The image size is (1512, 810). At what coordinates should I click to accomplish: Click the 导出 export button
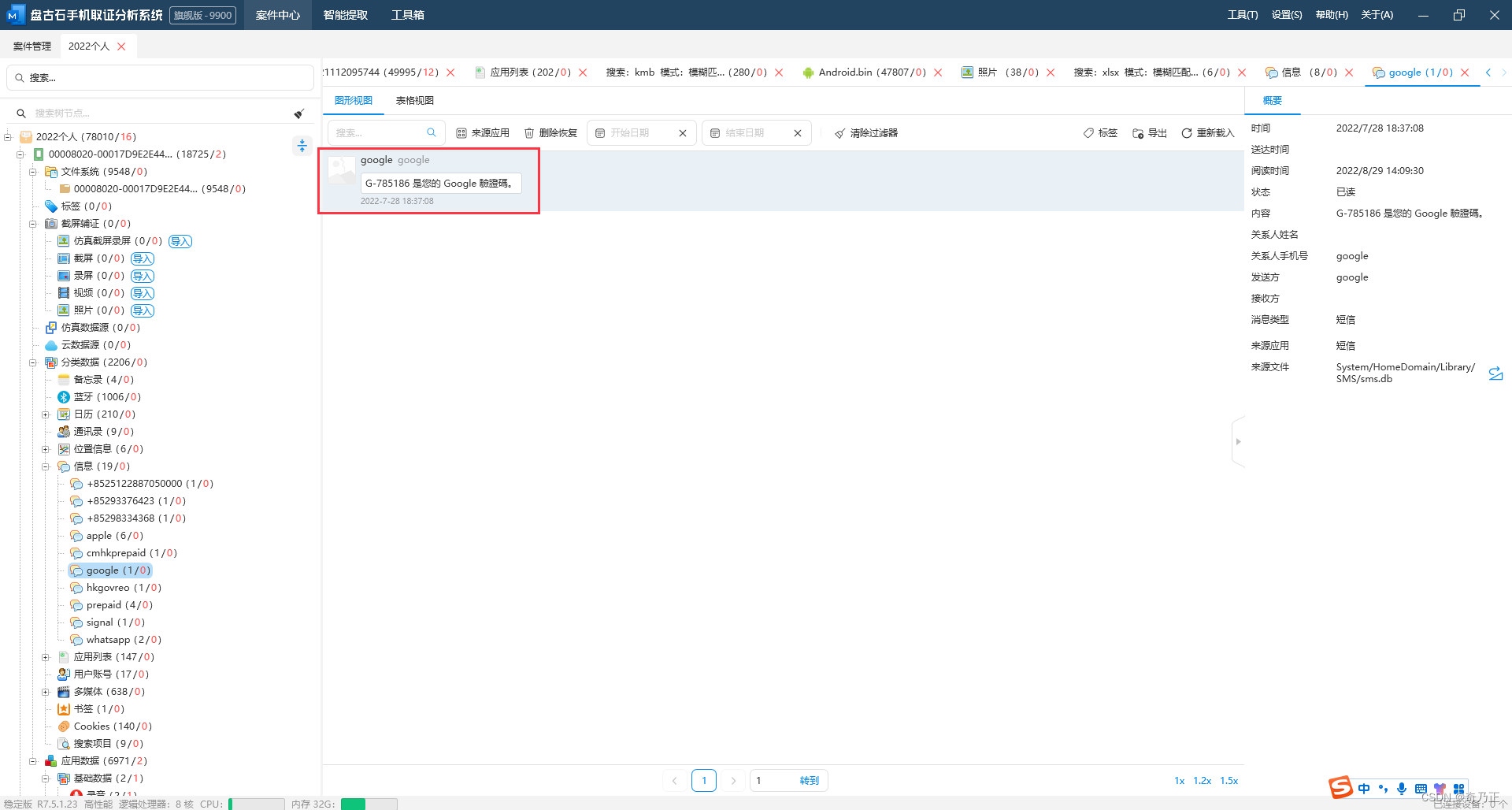click(x=1150, y=133)
